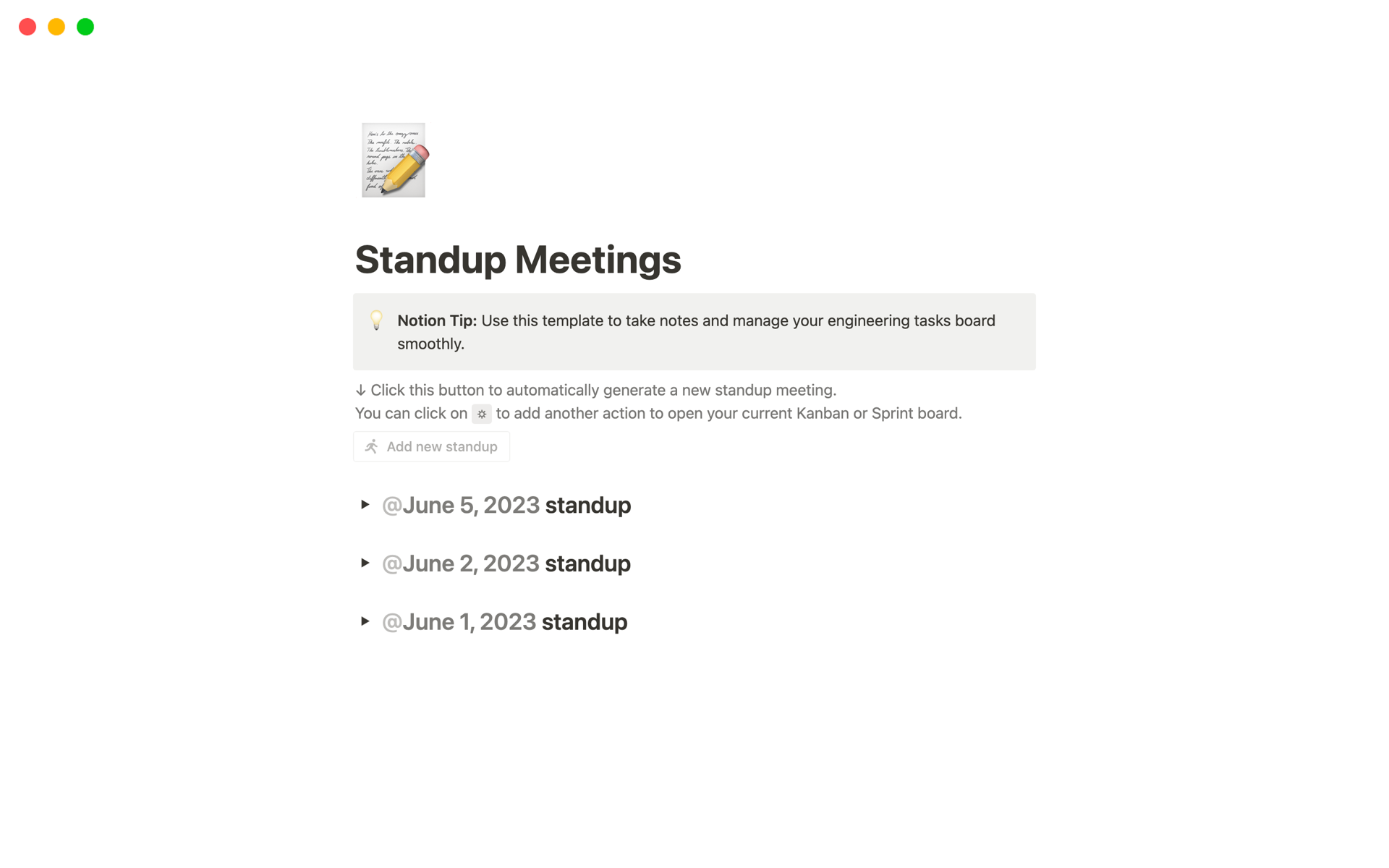Click the settings gear icon in button

pos(481,413)
